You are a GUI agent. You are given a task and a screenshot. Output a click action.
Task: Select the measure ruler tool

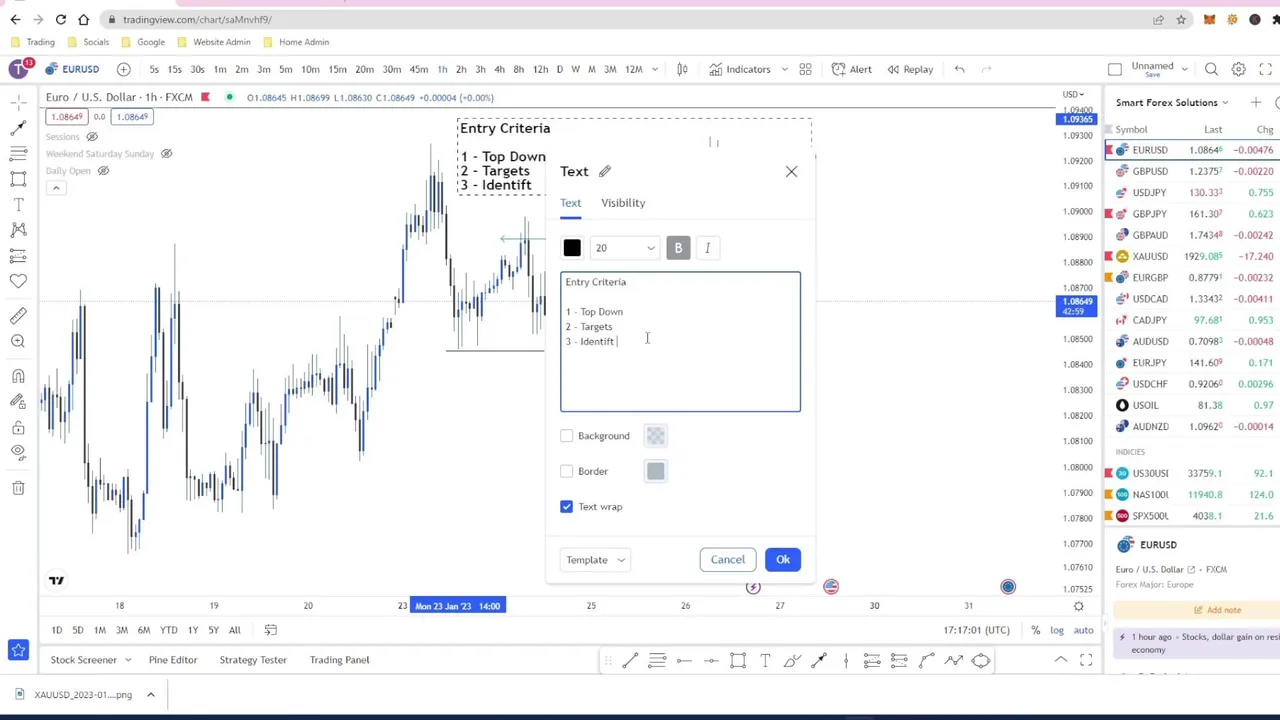point(18,316)
